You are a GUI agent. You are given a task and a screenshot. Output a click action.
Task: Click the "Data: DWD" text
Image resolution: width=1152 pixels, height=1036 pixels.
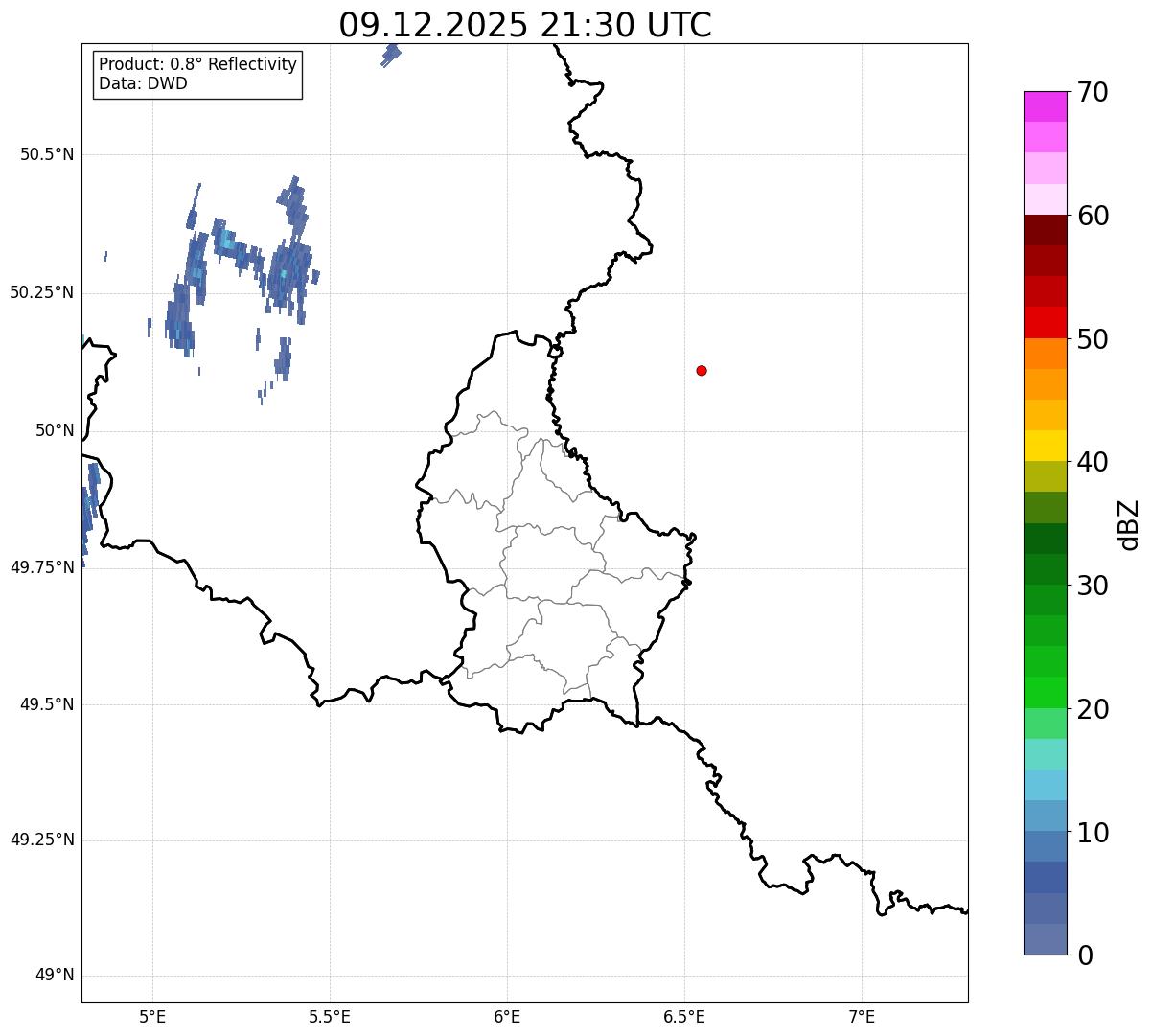coord(143,83)
